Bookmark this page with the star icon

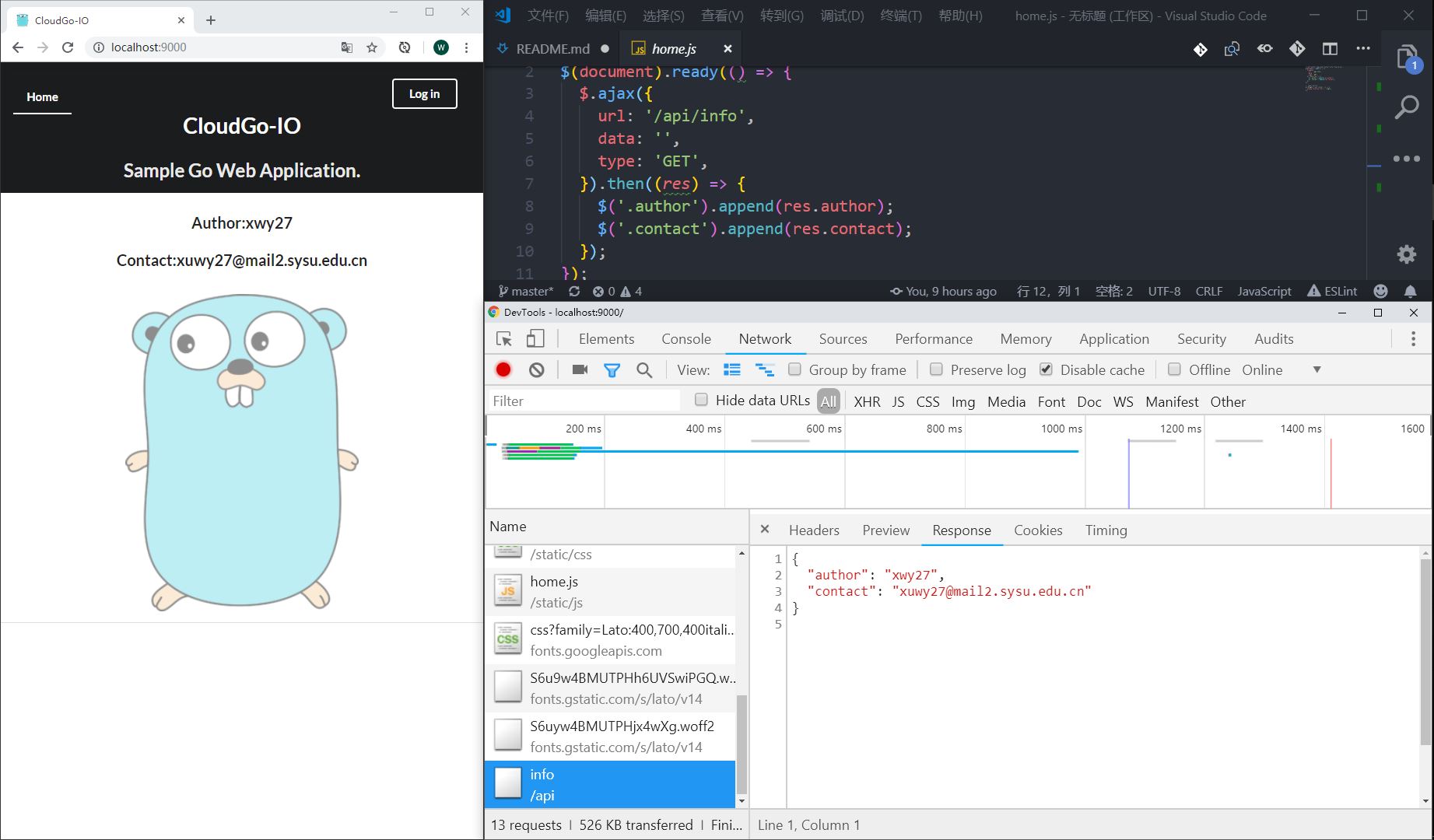point(372,47)
